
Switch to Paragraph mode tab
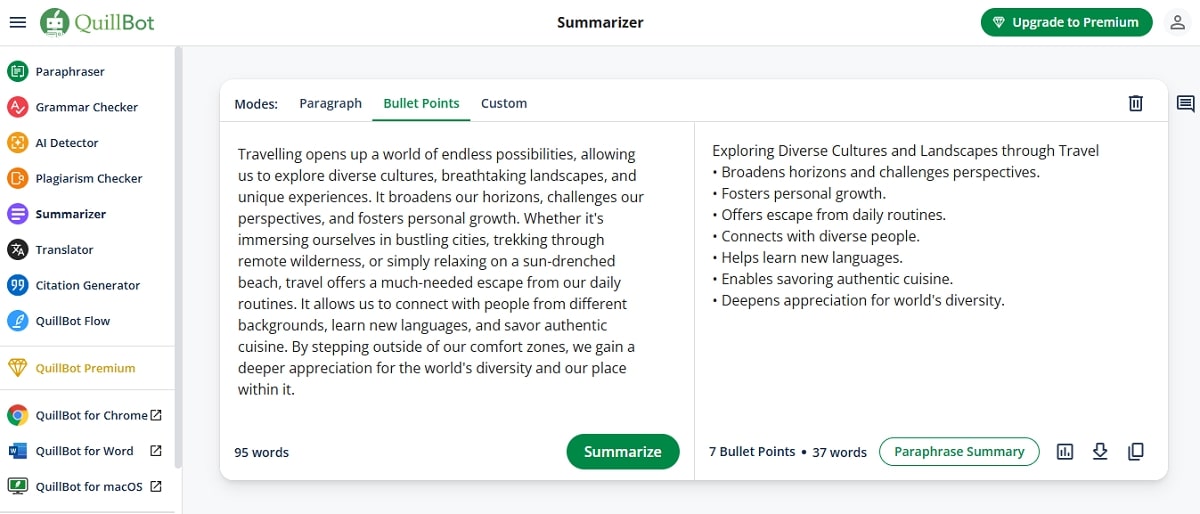pyautogui.click(x=330, y=103)
